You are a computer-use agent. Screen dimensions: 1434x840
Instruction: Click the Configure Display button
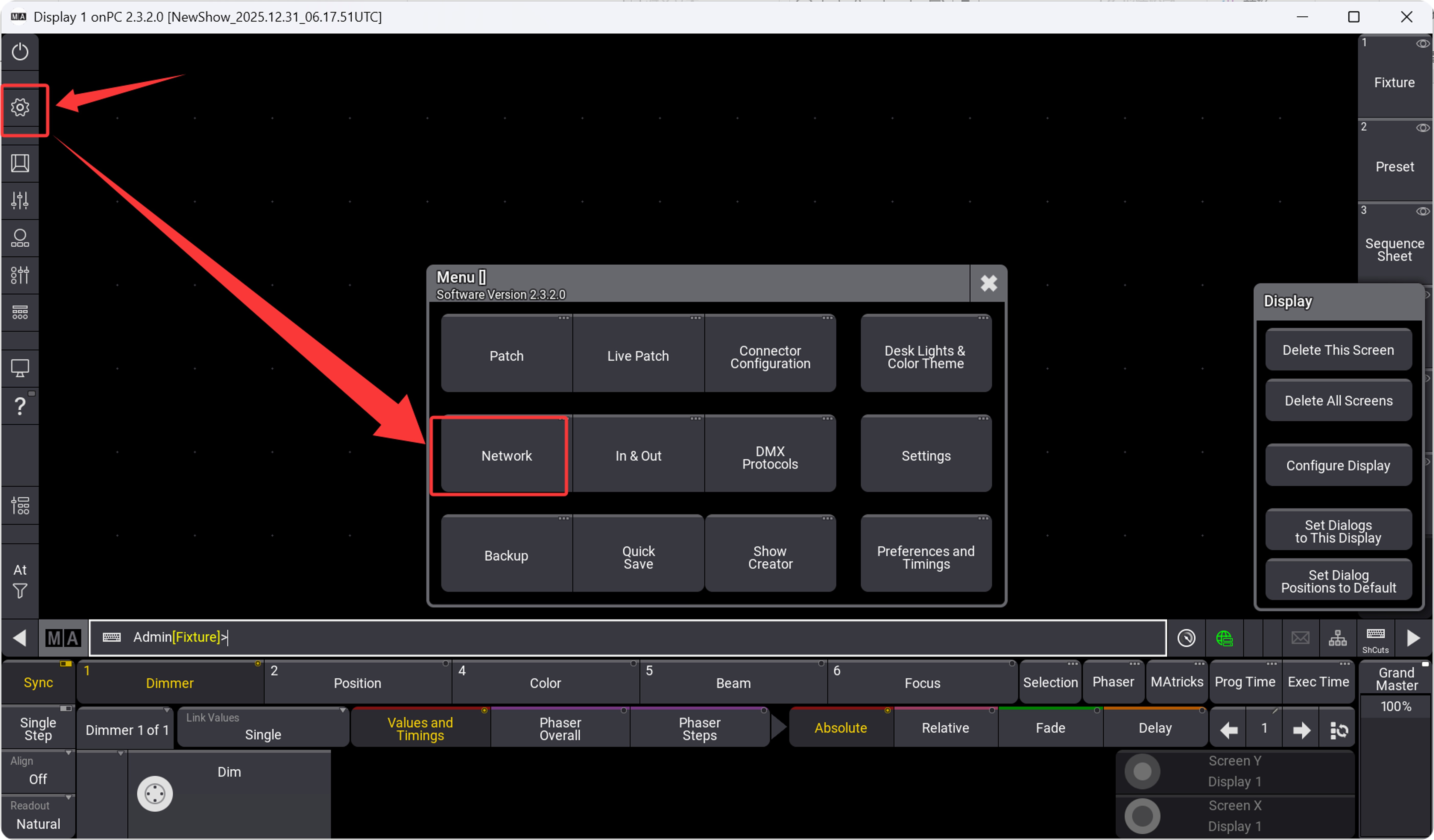[x=1338, y=465]
